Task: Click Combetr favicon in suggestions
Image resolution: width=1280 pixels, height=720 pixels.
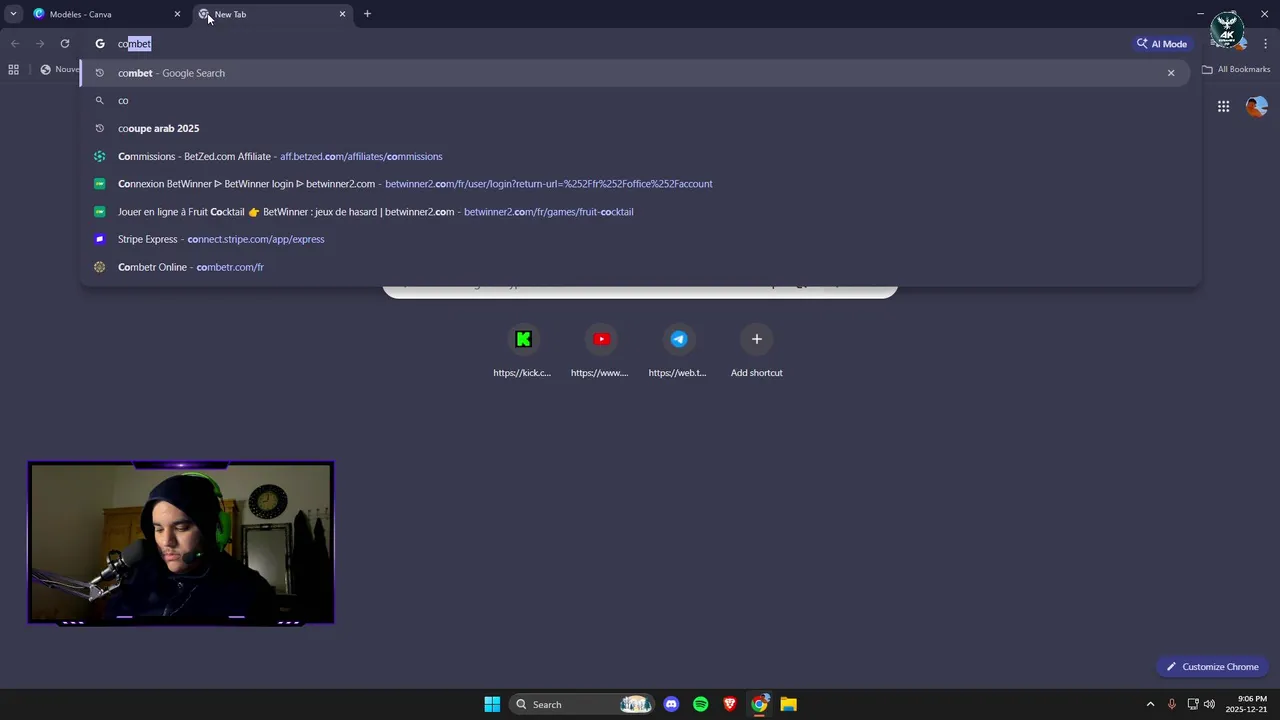Action: (99, 267)
